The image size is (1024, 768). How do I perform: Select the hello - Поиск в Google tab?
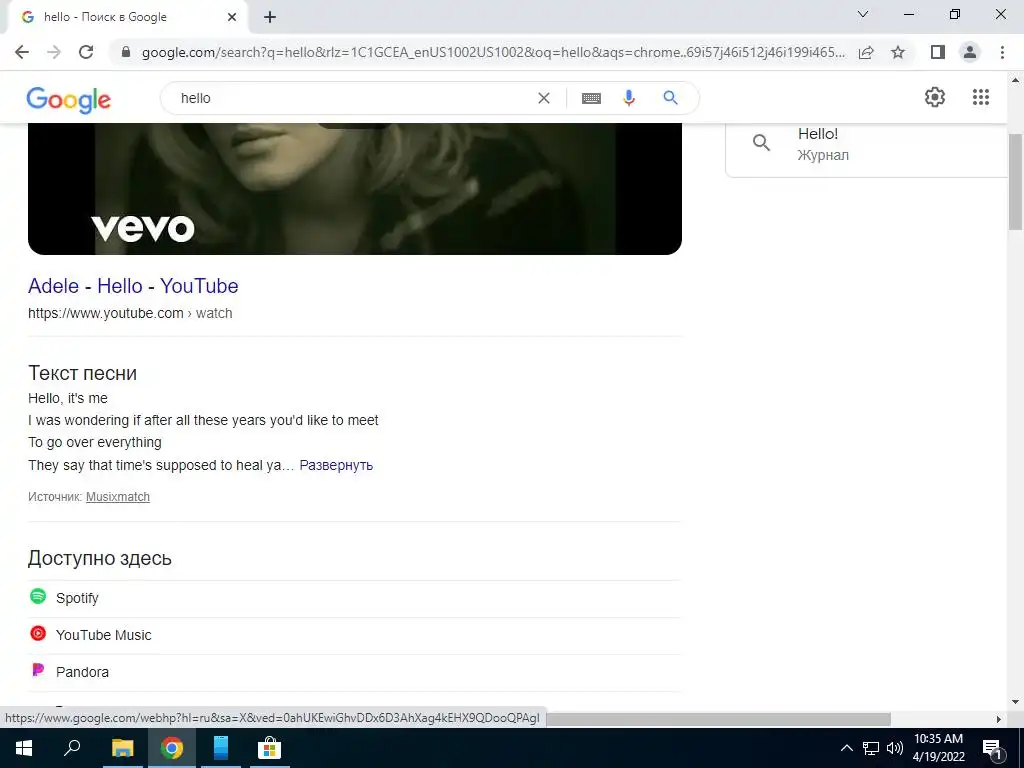pos(129,18)
